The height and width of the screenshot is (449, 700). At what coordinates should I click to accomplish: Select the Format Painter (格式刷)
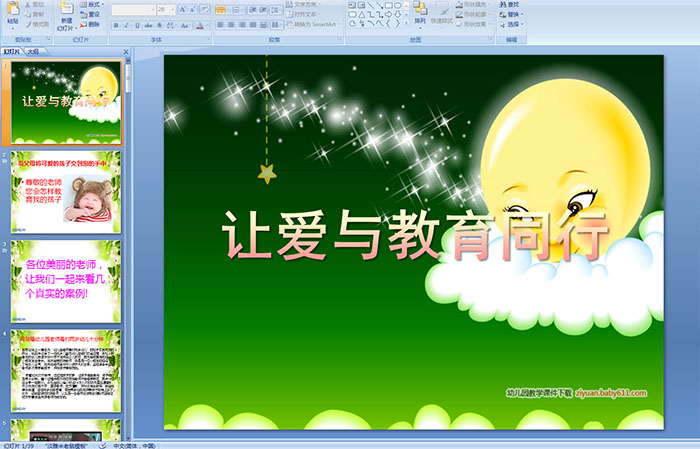[x=37, y=25]
